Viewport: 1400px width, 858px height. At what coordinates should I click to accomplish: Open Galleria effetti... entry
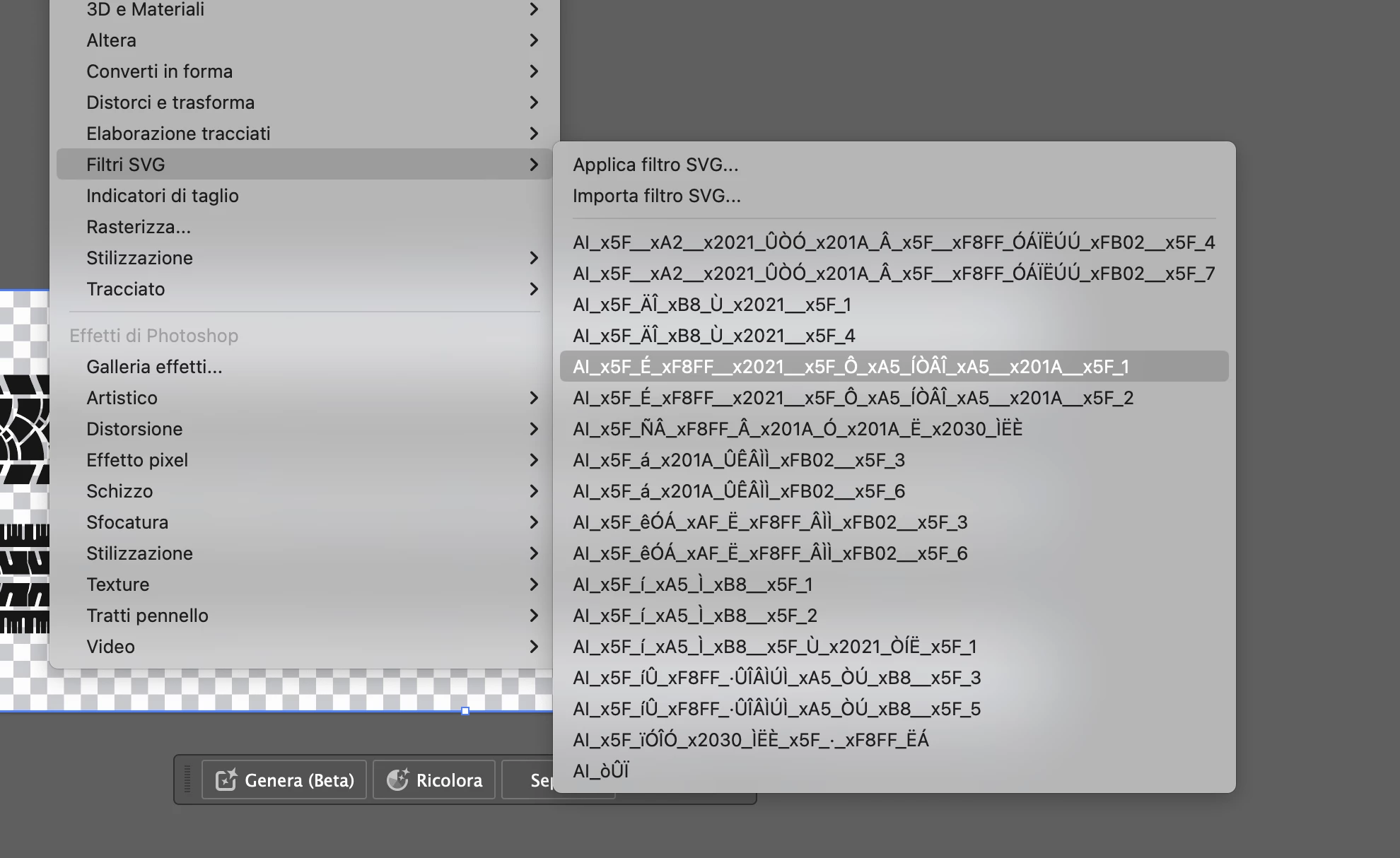(x=154, y=367)
